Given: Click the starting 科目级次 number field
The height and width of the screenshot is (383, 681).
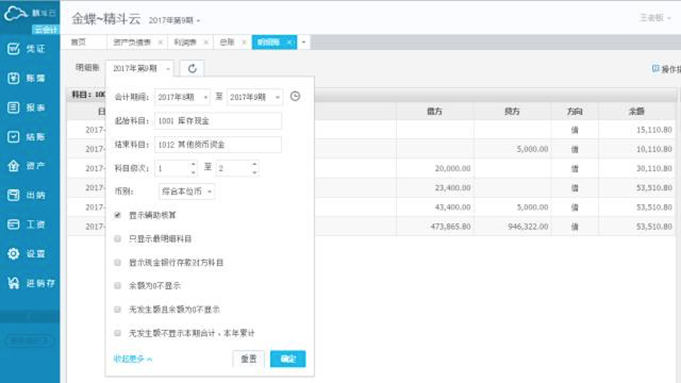Looking at the screenshot, I should (x=176, y=168).
